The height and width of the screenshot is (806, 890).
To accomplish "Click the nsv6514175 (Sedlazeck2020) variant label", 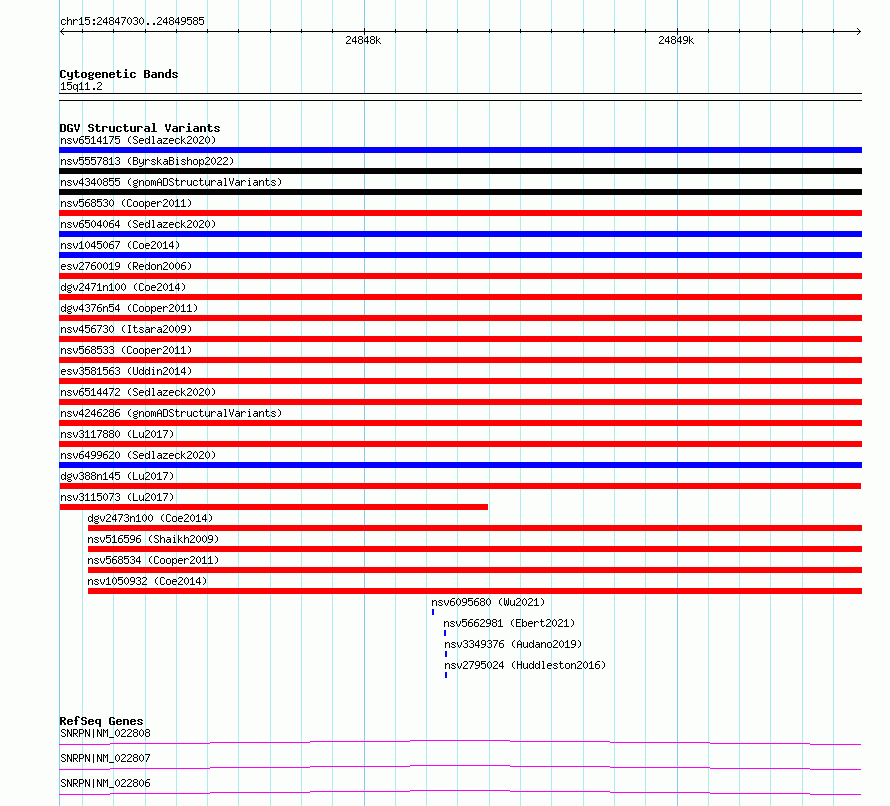I will tap(138, 140).
